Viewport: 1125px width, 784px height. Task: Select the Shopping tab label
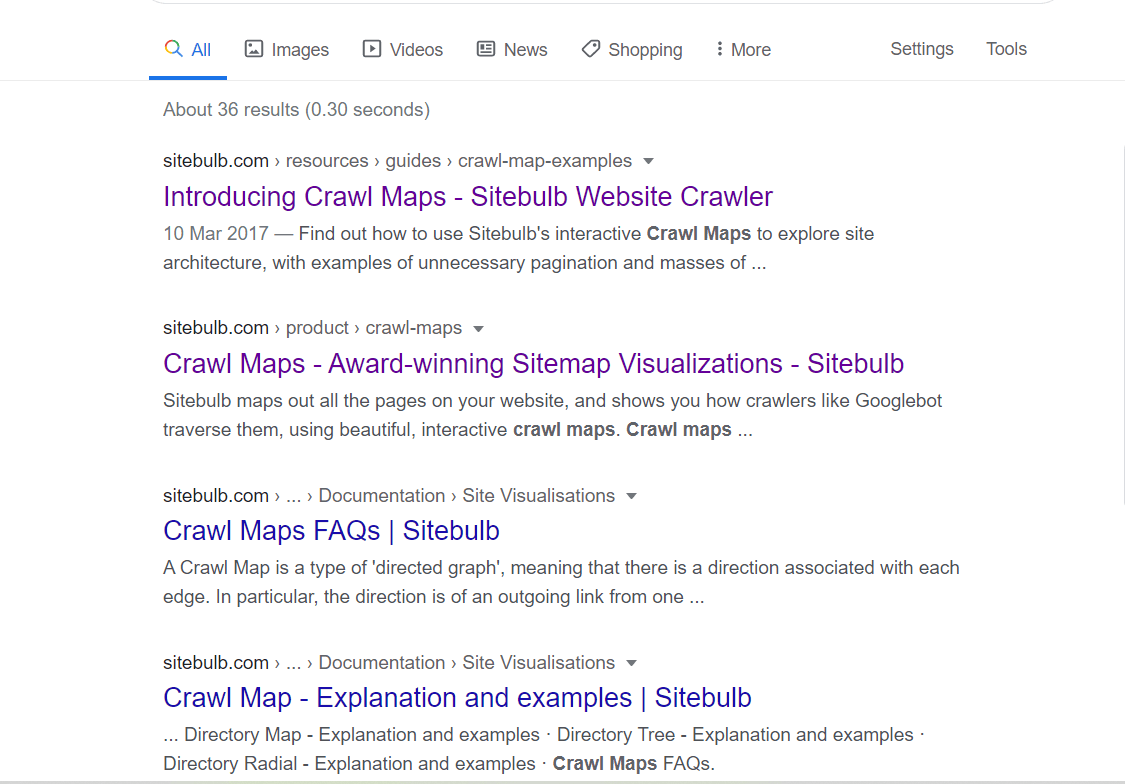(x=645, y=49)
